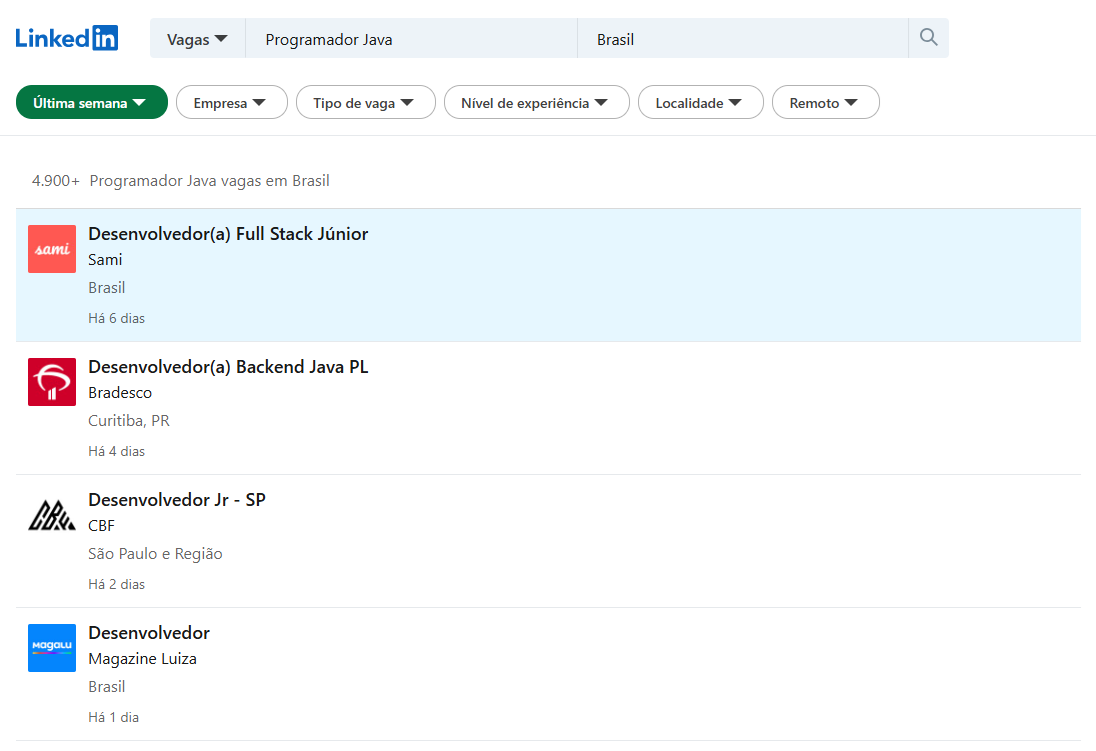Click the Magalu company logo

[x=52, y=648]
